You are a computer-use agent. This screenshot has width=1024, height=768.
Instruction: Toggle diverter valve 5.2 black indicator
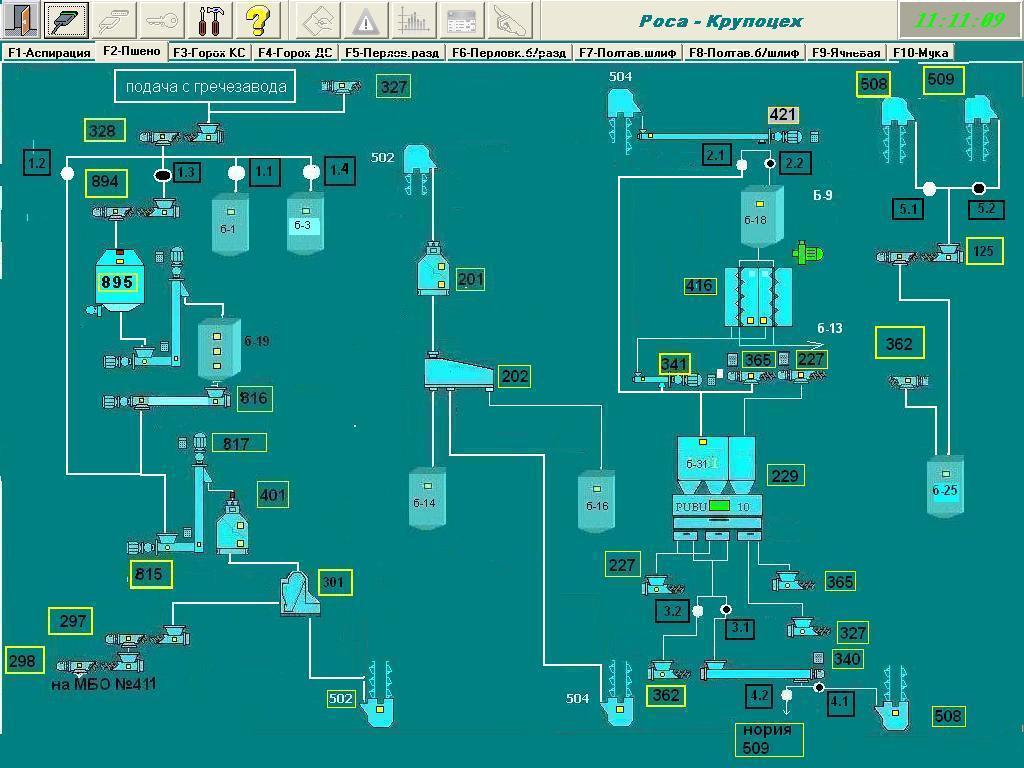point(979,188)
